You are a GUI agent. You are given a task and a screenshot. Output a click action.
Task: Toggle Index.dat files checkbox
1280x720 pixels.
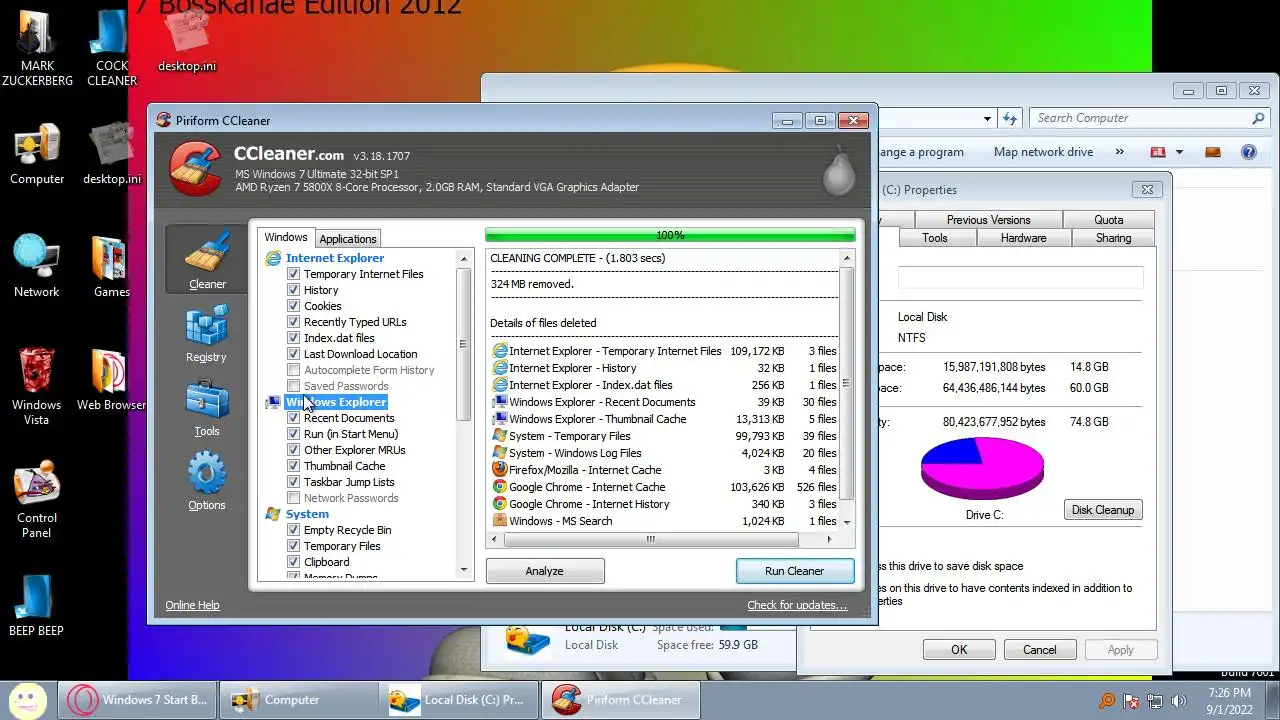click(293, 338)
